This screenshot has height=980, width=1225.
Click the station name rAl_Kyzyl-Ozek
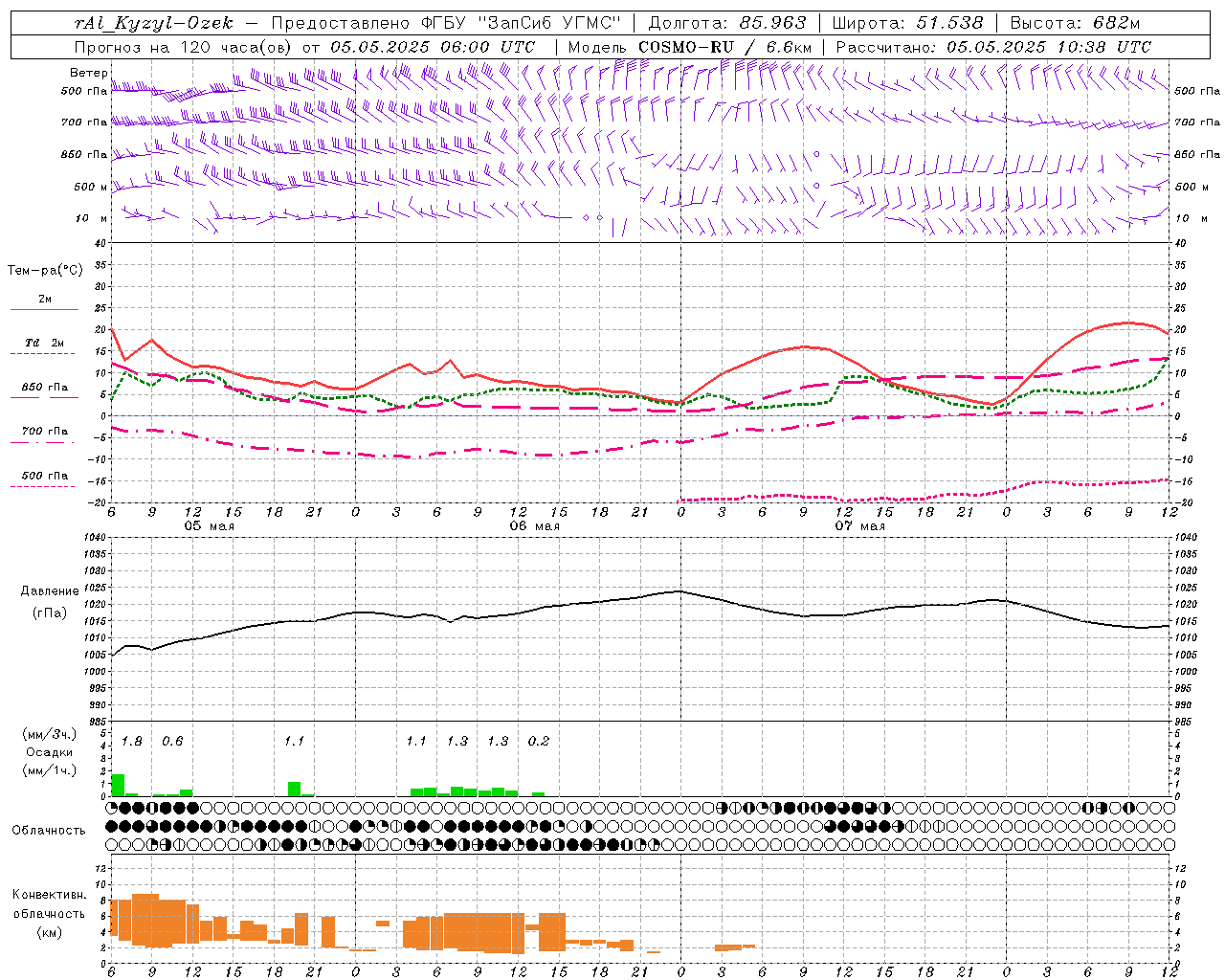pos(153,23)
